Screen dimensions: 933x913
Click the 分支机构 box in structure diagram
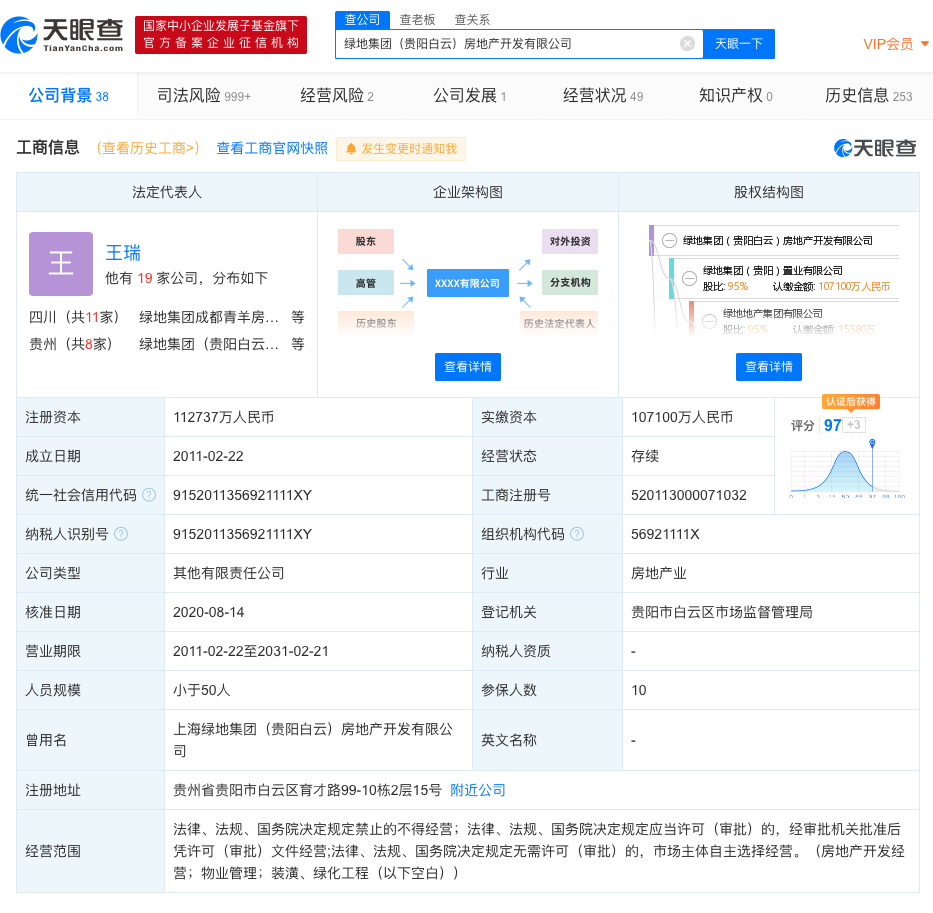point(570,283)
